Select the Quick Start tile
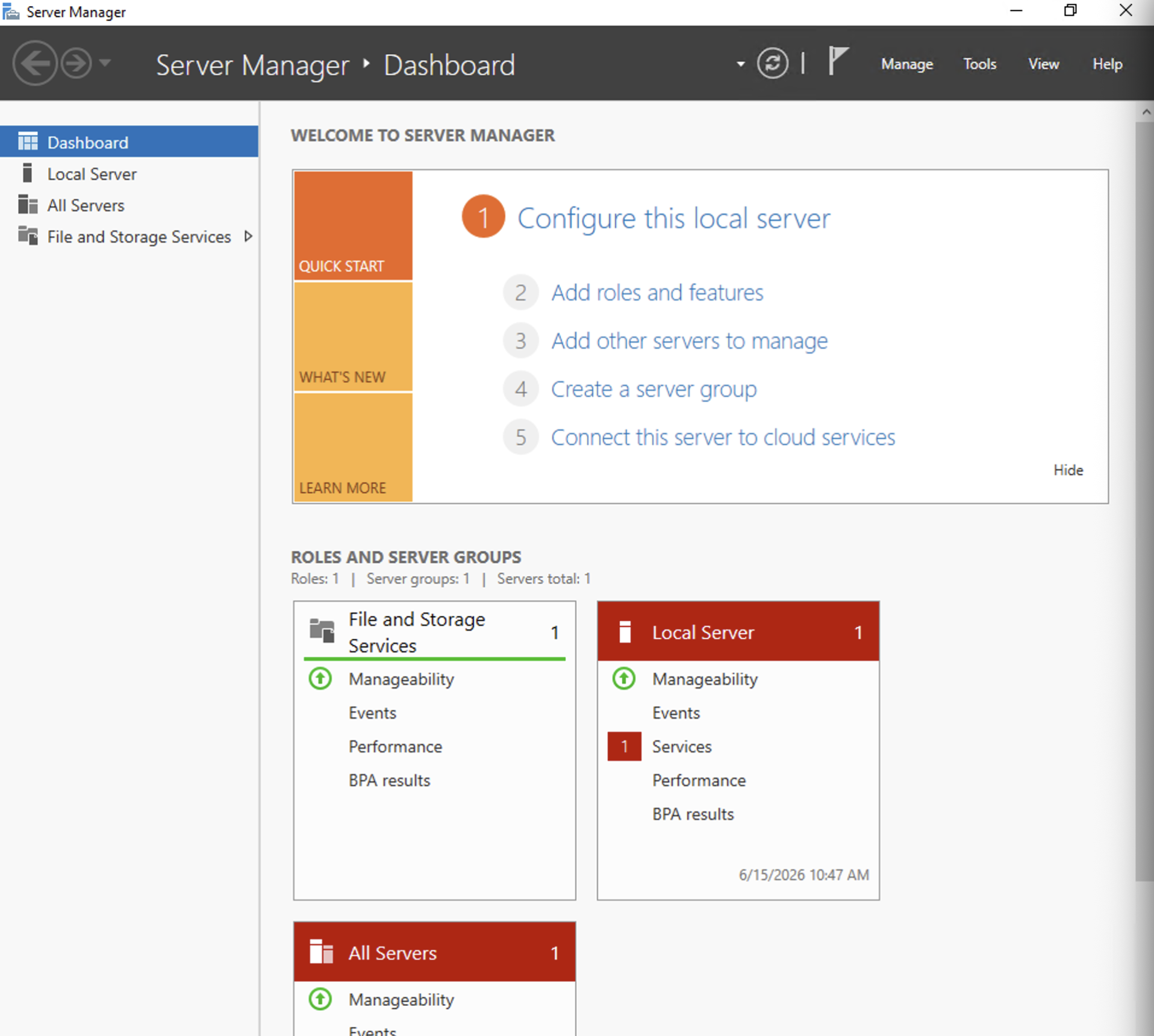Image resolution: width=1154 pixels, height=1036 pixels. (353, 226)
